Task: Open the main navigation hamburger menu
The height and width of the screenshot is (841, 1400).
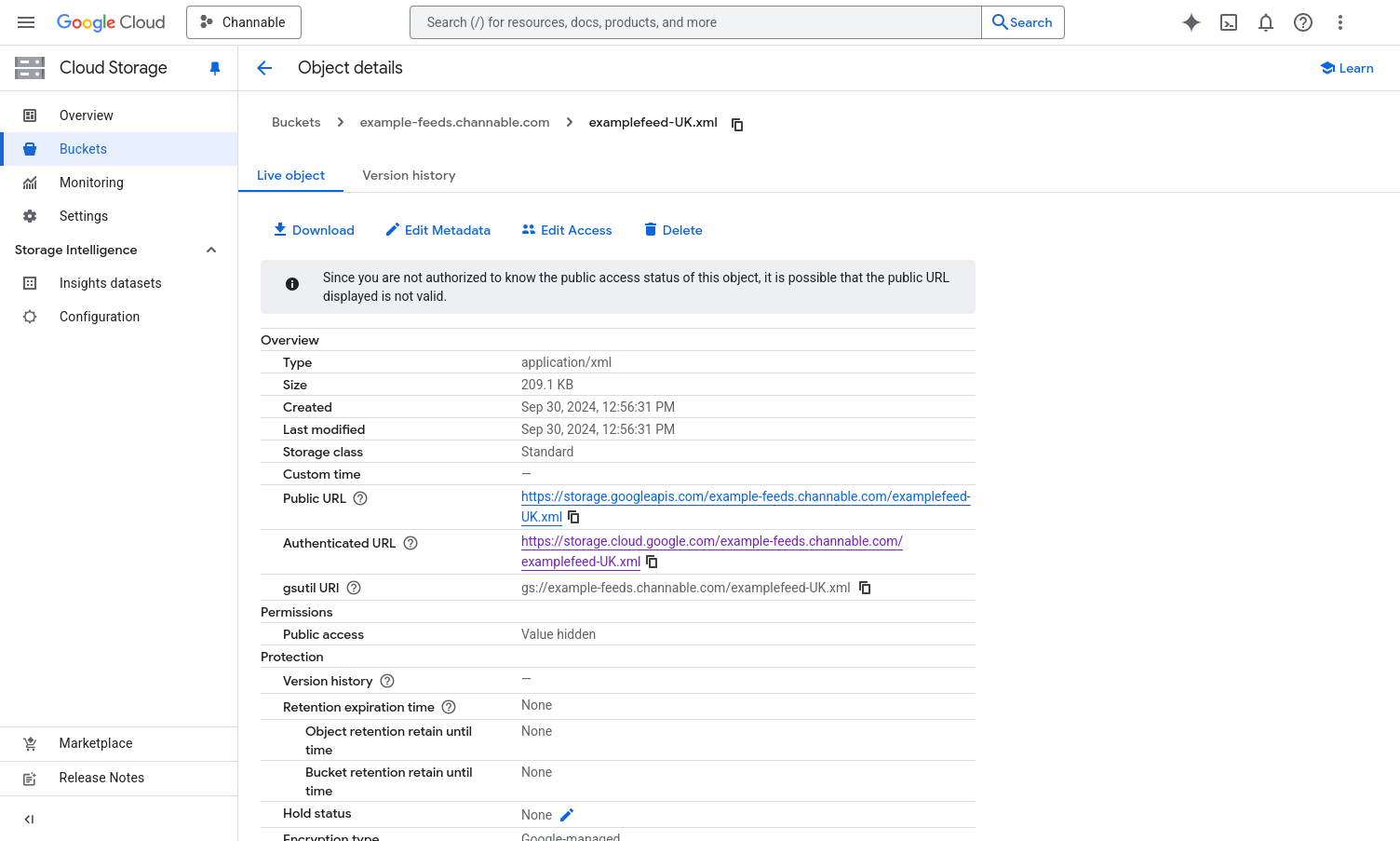Action: coord(26,22)
